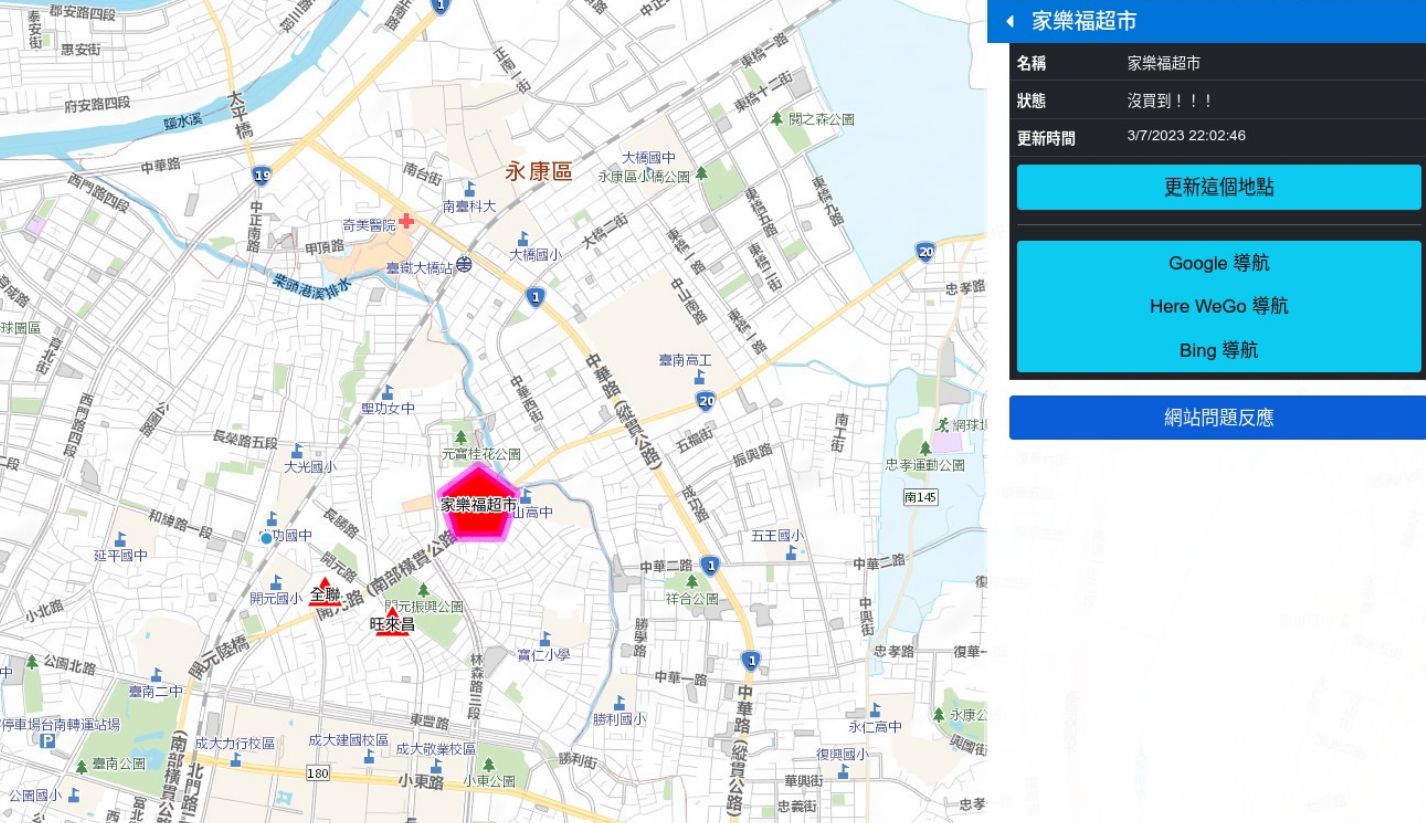Click the 永仁高中 school flag icon
The height and width of the screenshot is (823, 1426).
coord(875,710)
